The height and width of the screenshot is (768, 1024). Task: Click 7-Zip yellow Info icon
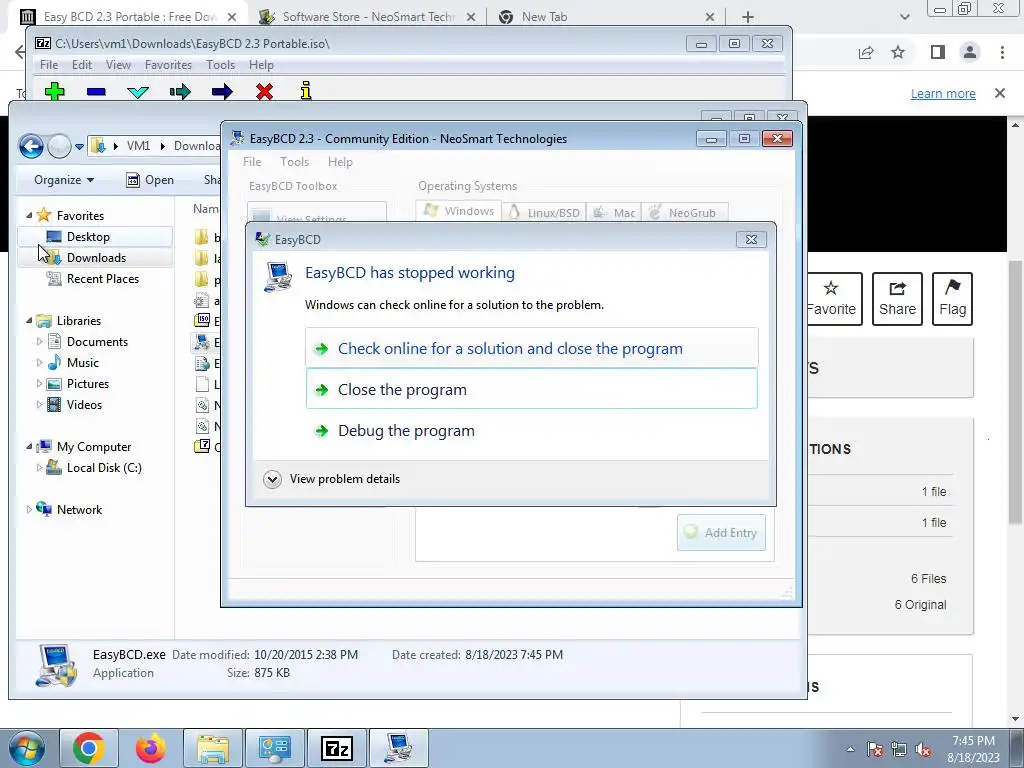[306, 91]
